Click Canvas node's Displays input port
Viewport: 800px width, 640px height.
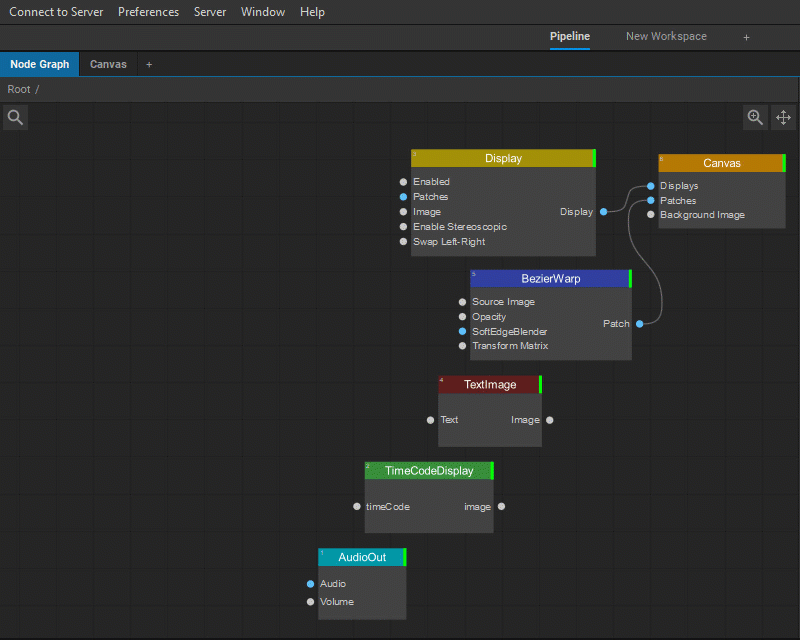pos(651,186)
